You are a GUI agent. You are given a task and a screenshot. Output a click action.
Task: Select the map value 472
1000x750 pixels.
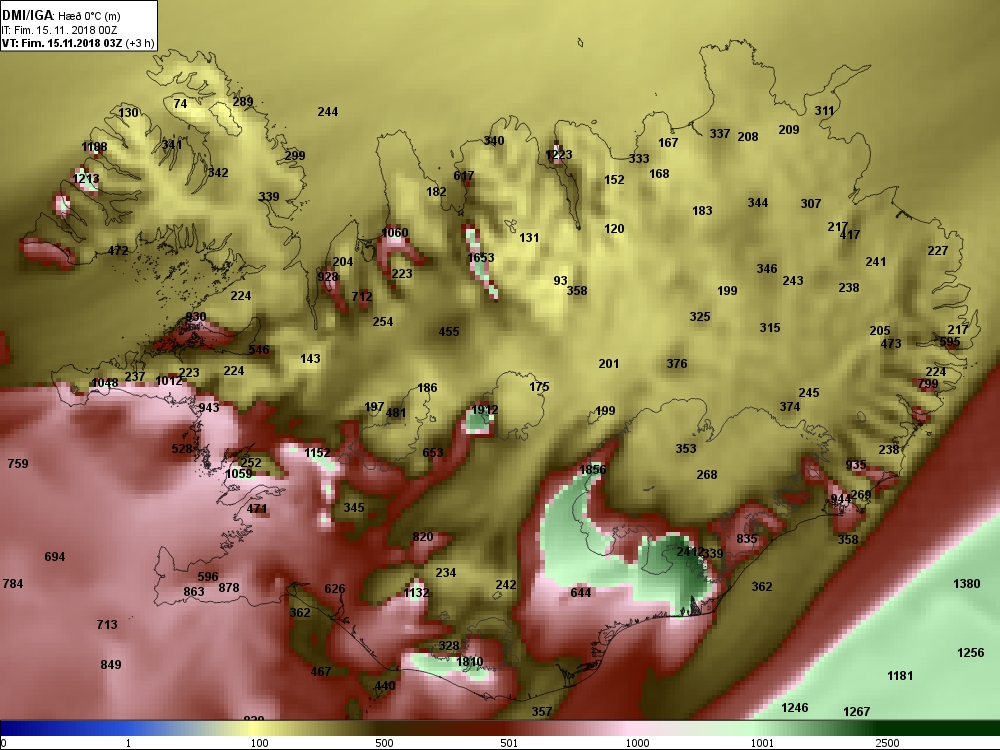pyautogui.click(x=118, y=251)
